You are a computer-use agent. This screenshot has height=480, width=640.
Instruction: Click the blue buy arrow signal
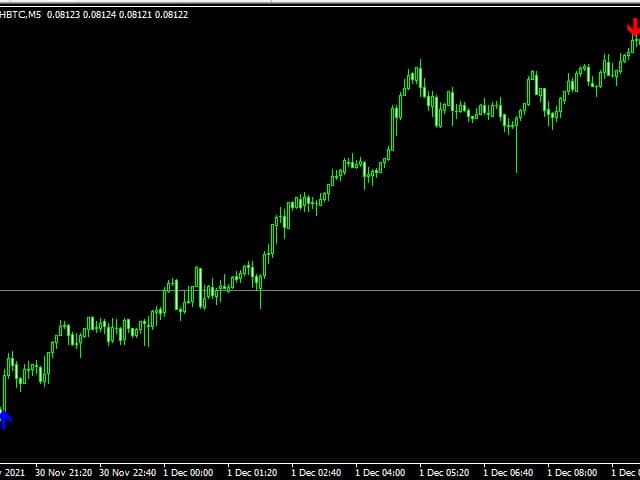tap(5, 420)
